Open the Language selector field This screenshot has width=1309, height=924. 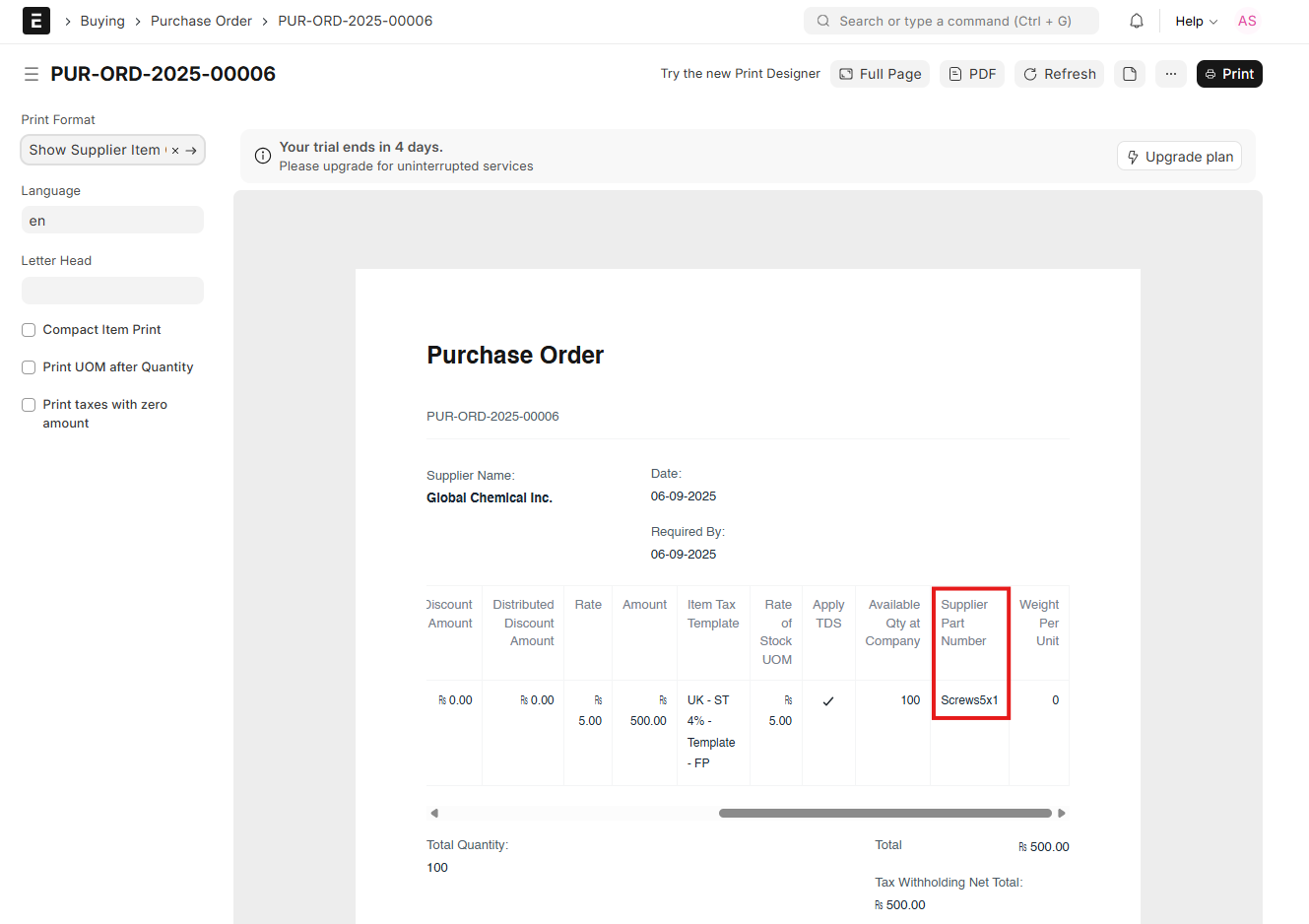click(x=112, y=221)
